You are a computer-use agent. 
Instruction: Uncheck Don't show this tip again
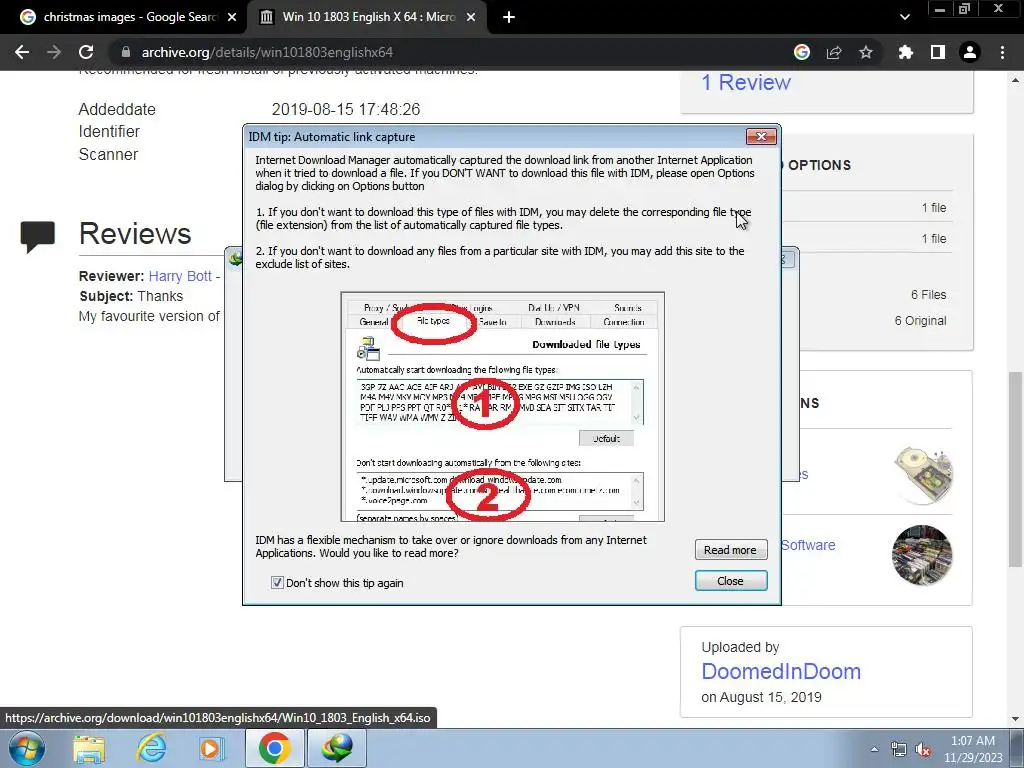click(x=277, y=583)
